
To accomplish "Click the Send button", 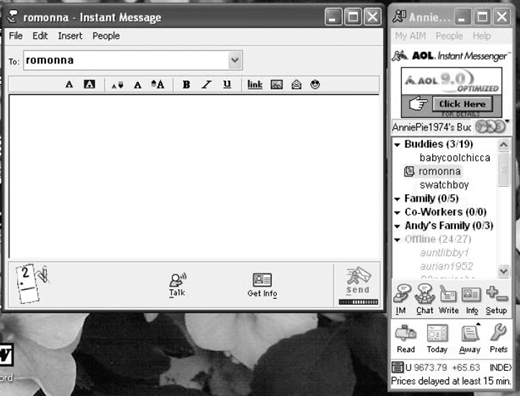I will point(358,281).
